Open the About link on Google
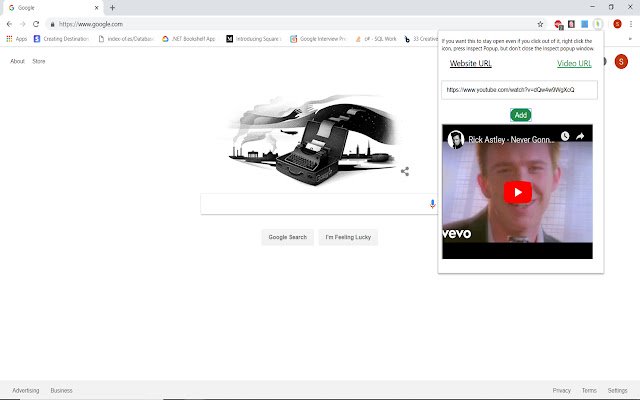Screen dimensions: 640x400 pos(17,61)
